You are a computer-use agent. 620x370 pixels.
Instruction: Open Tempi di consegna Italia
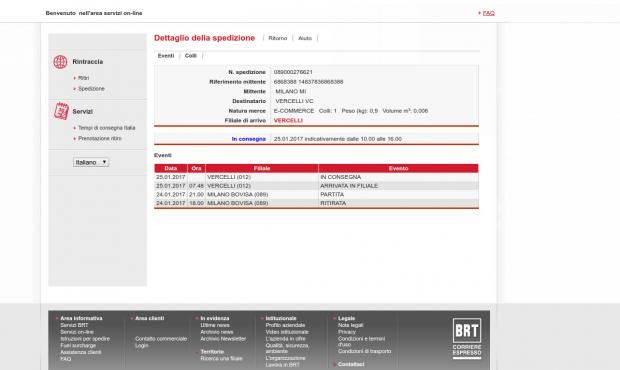pos(107,128)
